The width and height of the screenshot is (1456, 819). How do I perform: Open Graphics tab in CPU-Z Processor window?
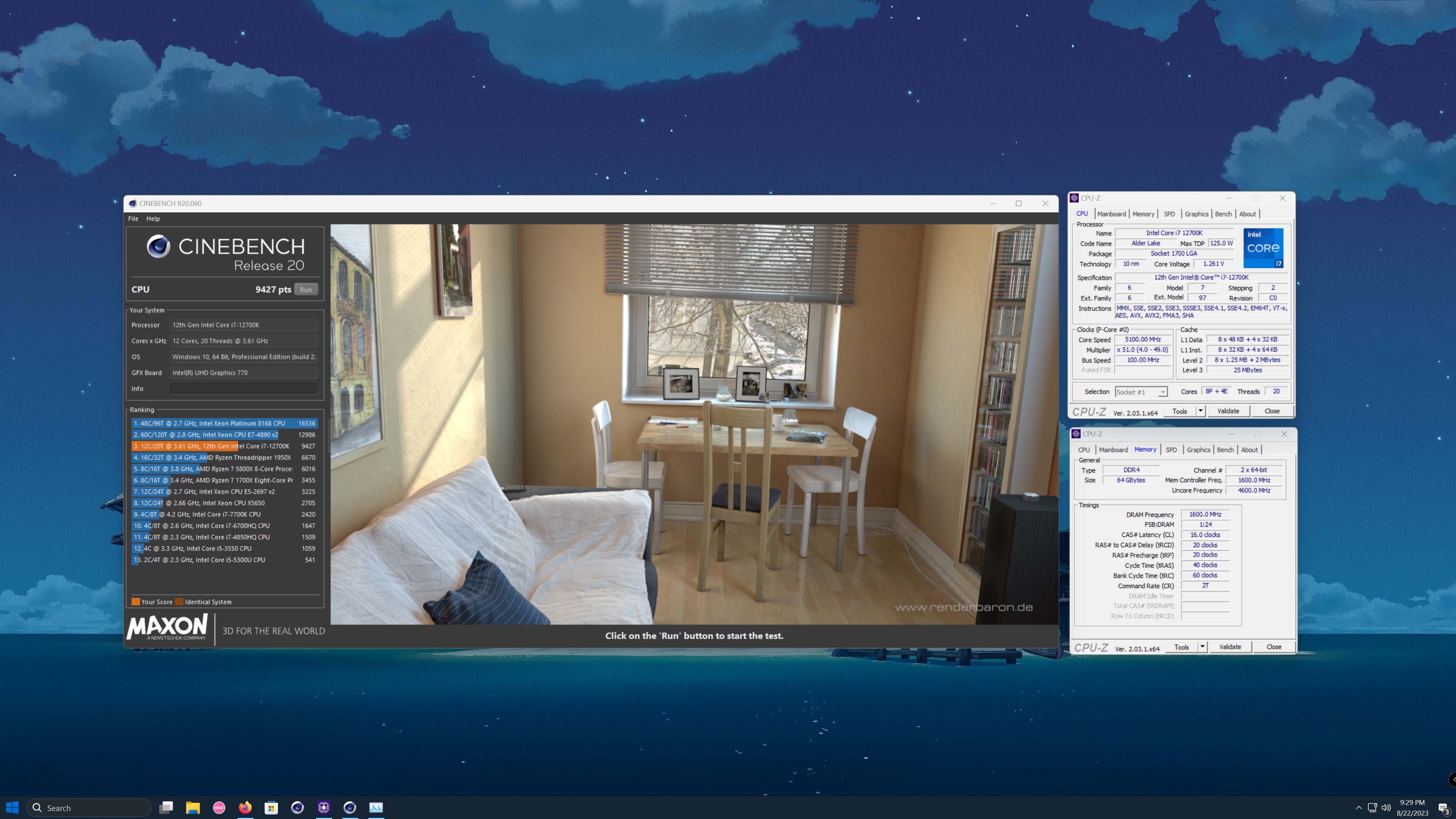point(1196,213)
